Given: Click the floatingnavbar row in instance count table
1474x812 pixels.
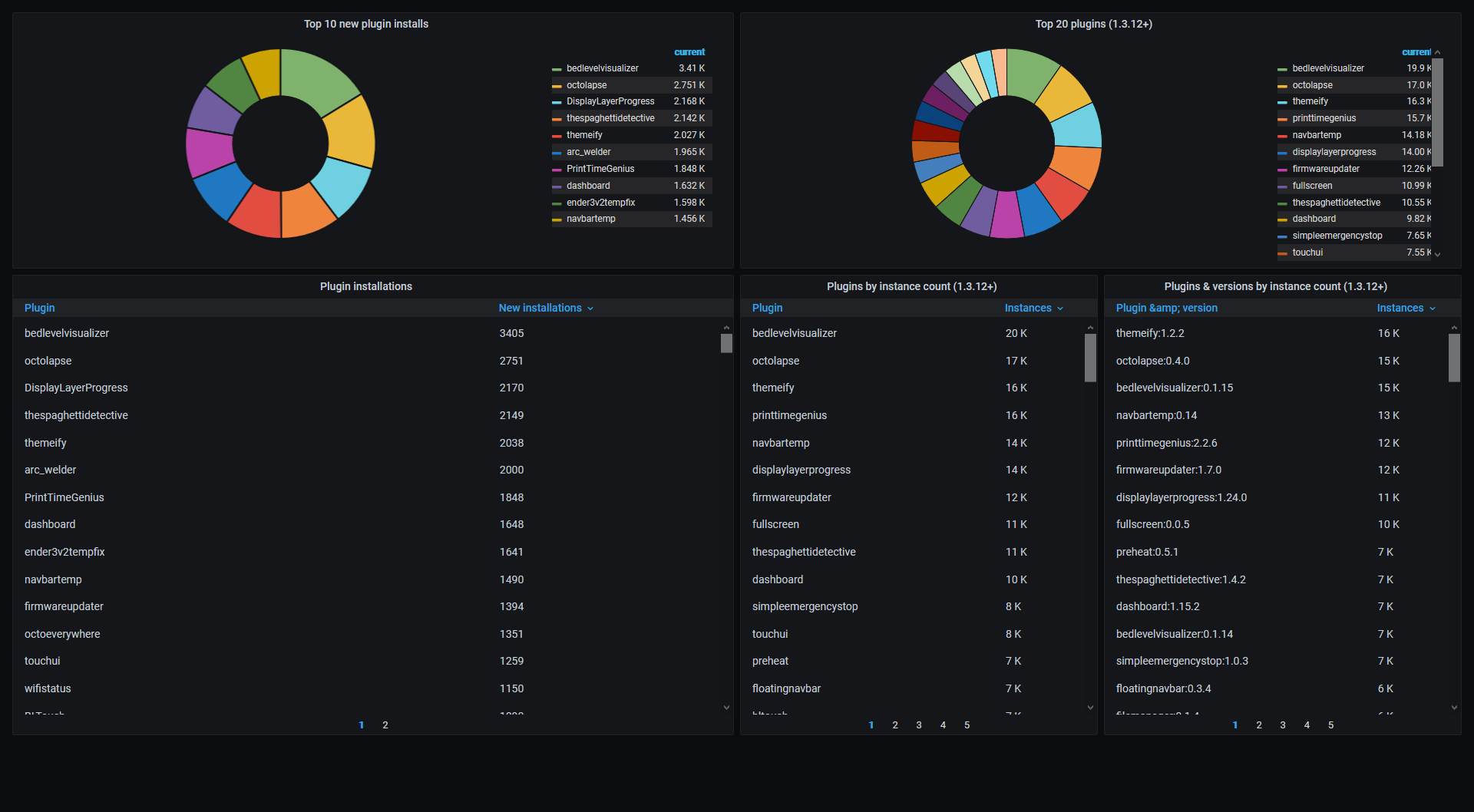Looking at the screenshot, I should point(913,688).
